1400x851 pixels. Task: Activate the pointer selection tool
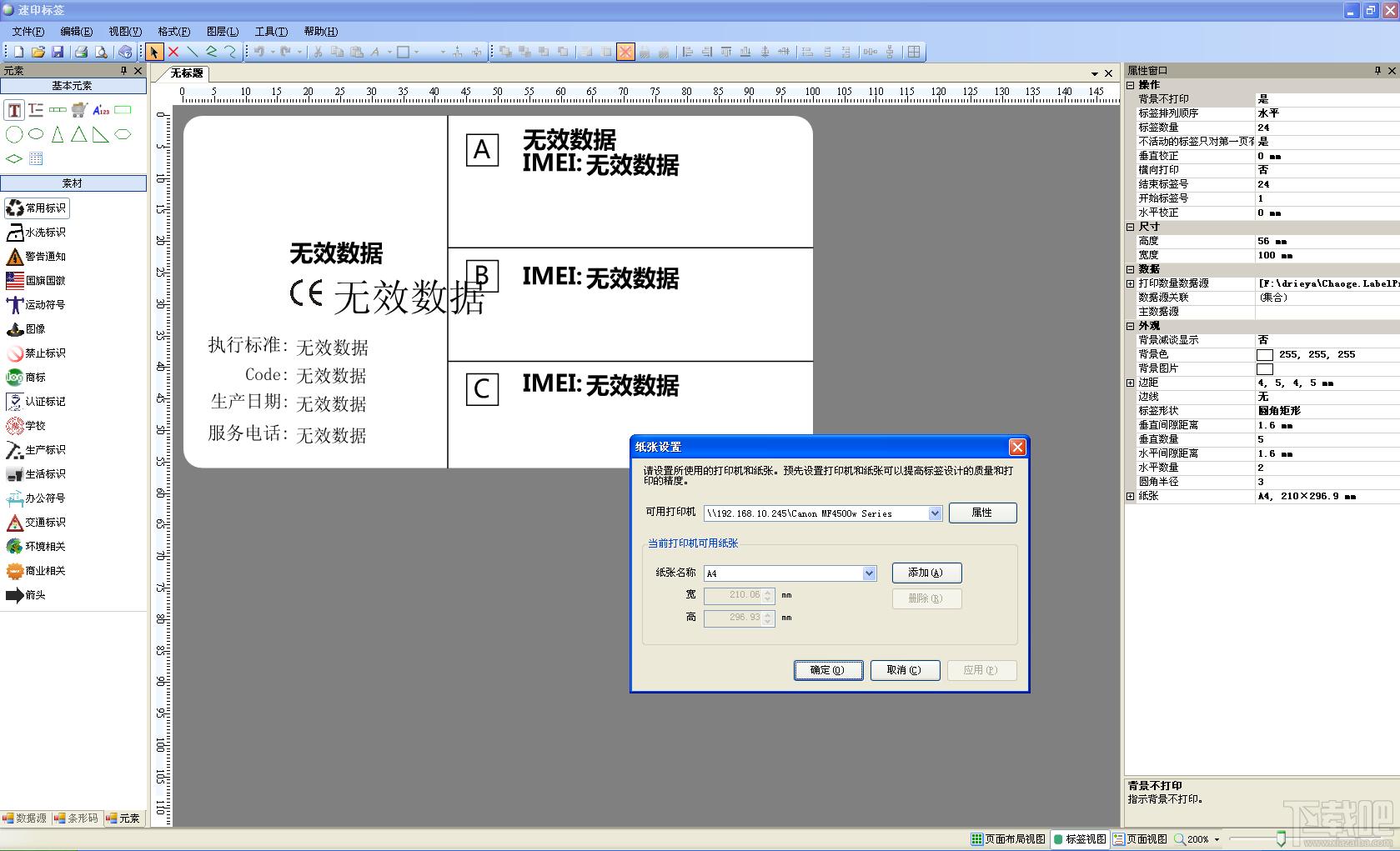pos(154,52)
